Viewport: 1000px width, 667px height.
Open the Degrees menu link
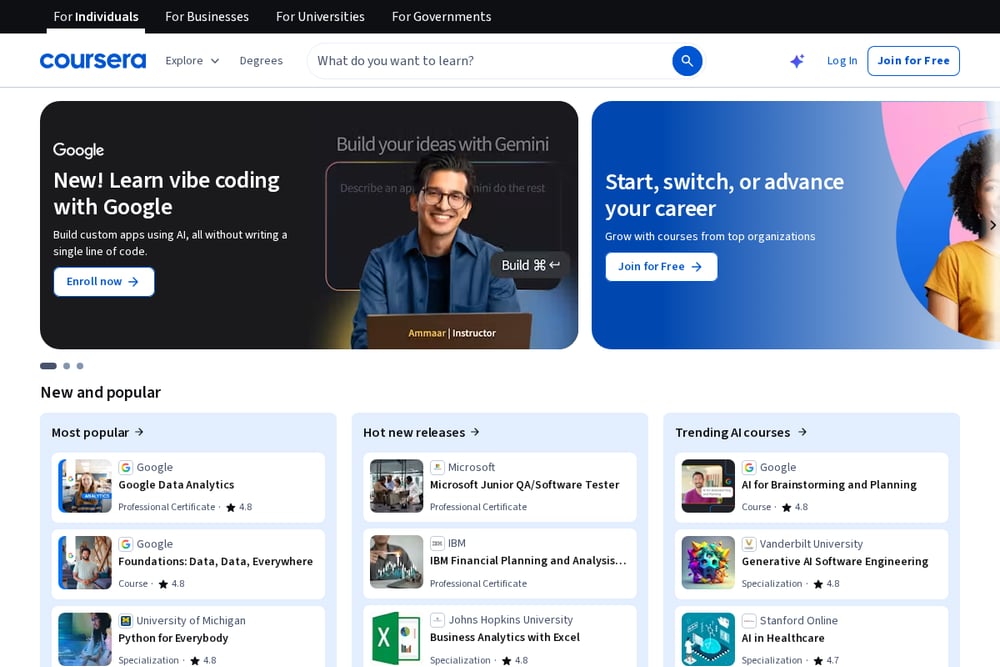261,61
